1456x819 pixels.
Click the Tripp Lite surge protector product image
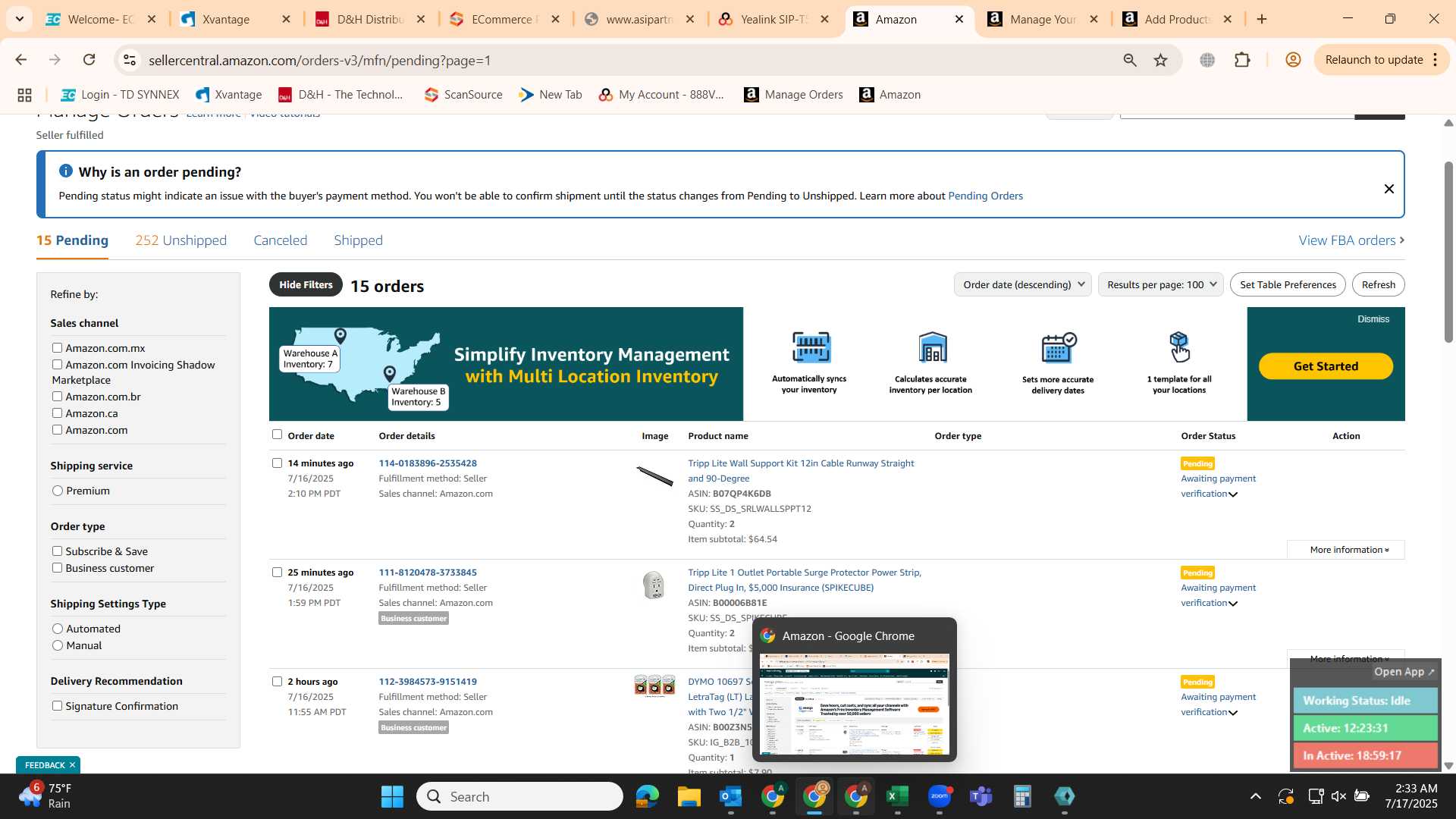(653, 585)
